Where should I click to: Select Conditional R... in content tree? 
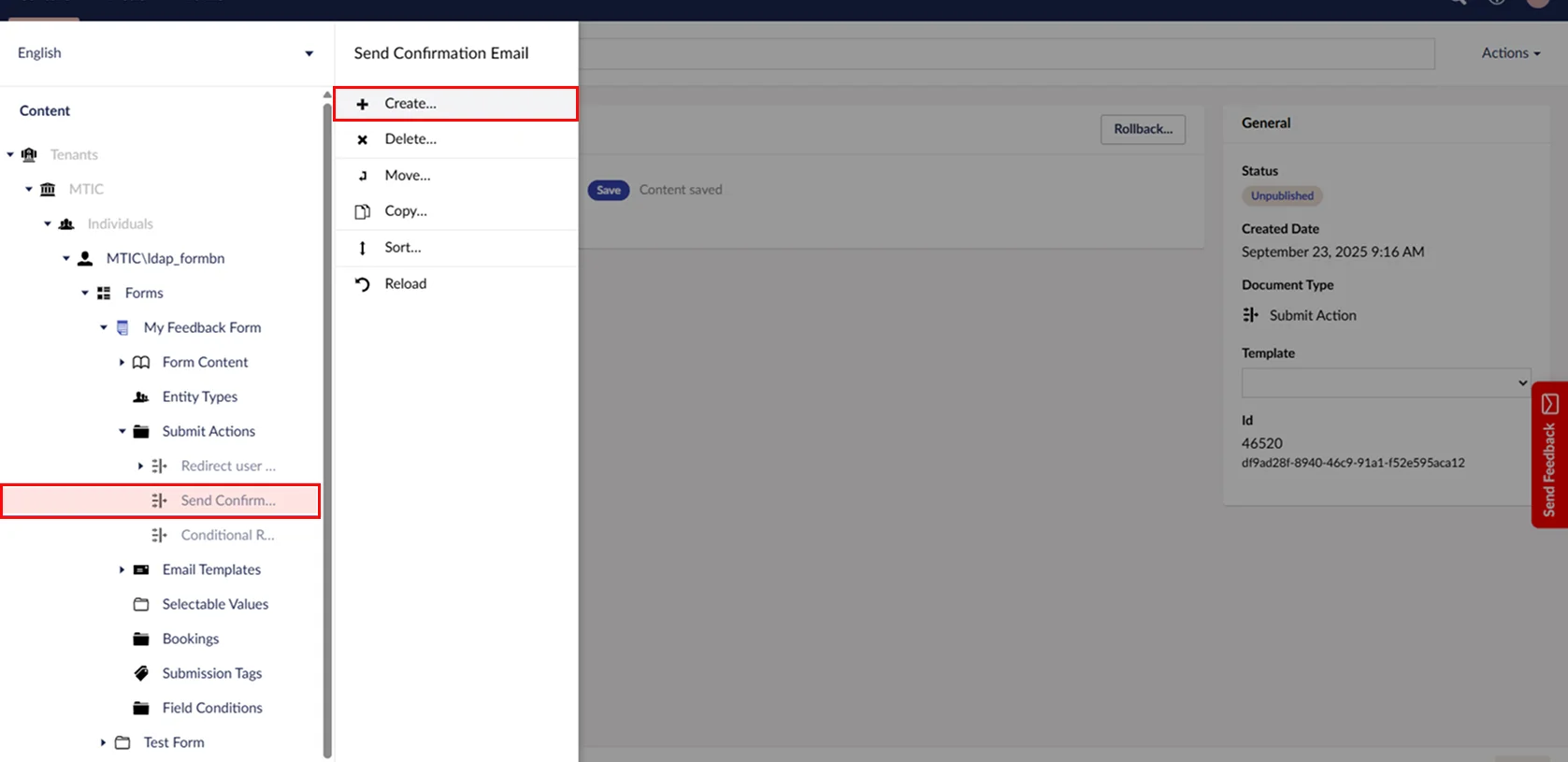(227, 535)
